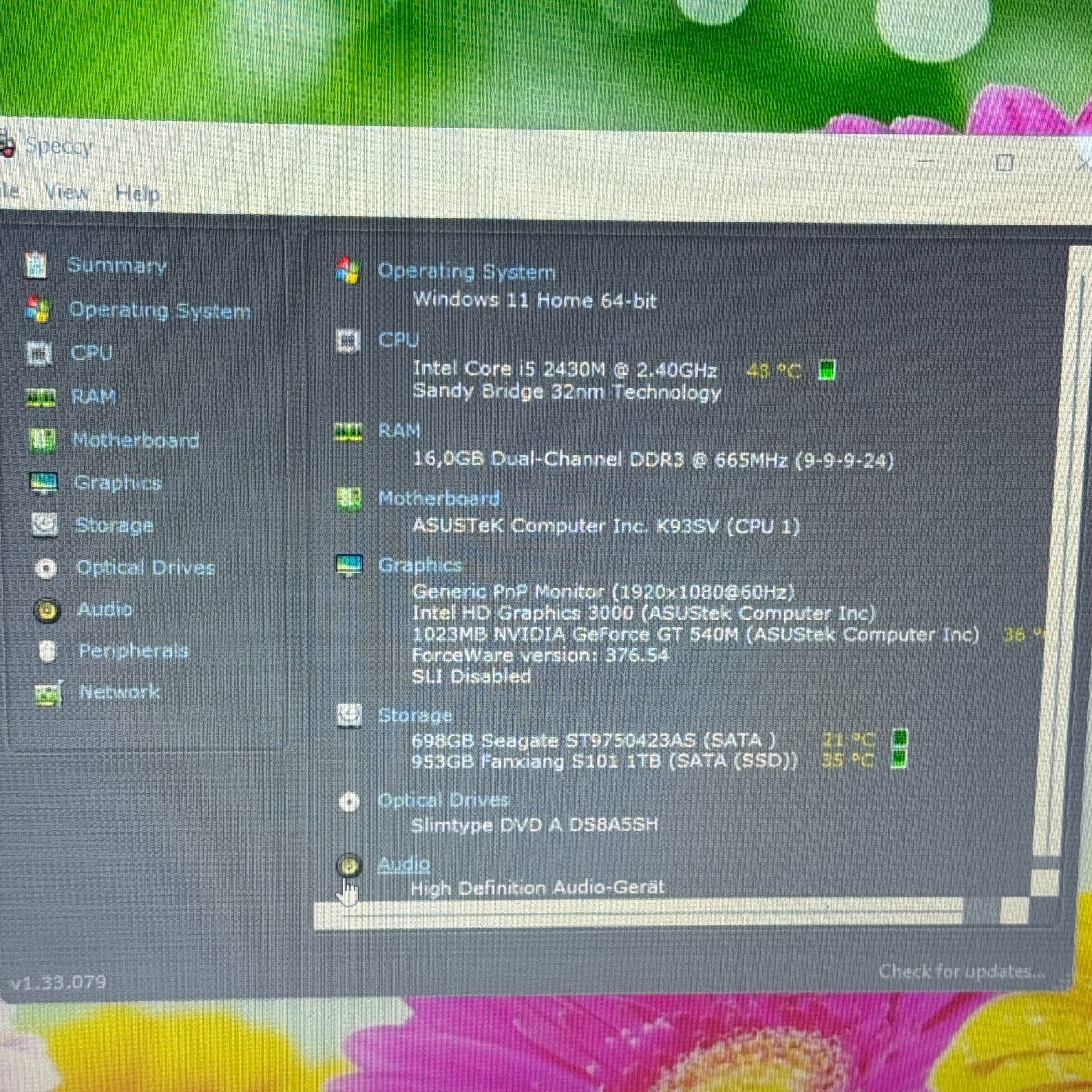
Task: Click the horizontal scrollbar below summary
Action: click(638, 913)
